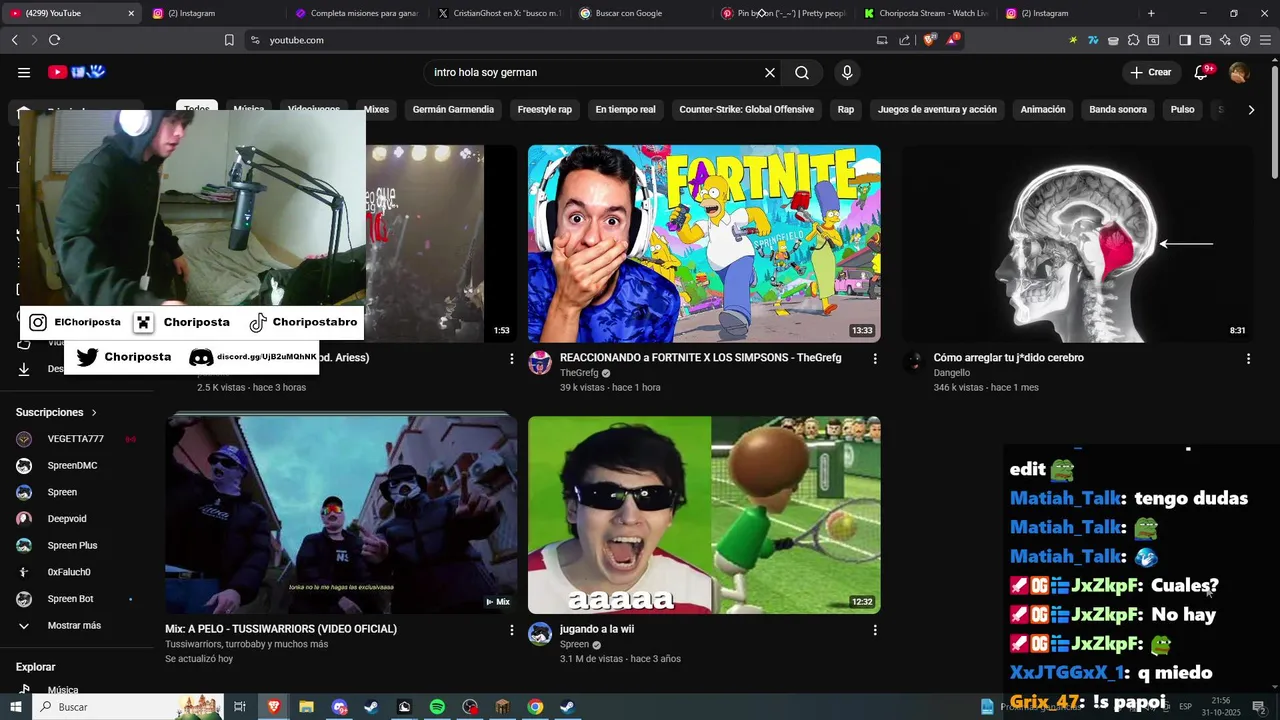The width and height of the screenshot is (1280, 720).
Task: Open options for the A PELO mix
Action: click(512, 630)
